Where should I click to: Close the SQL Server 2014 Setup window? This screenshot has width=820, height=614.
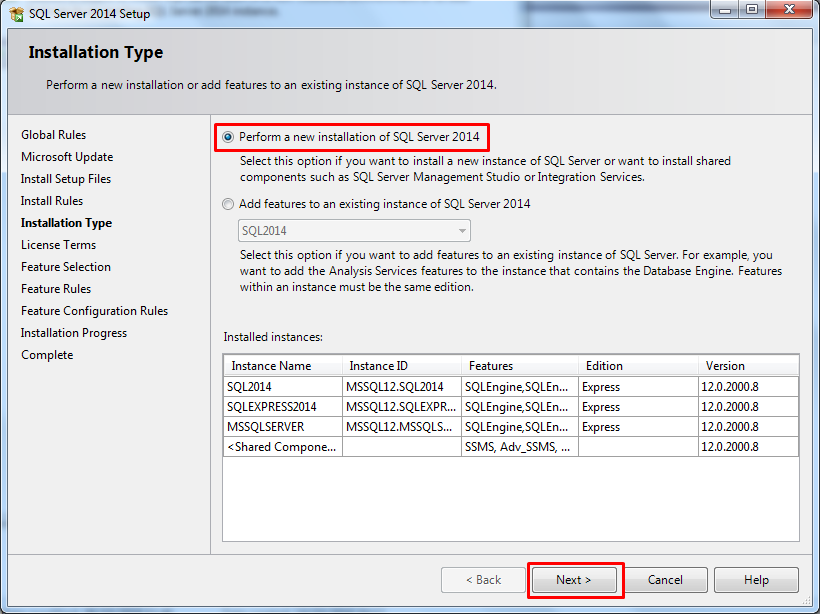[790, 9]
